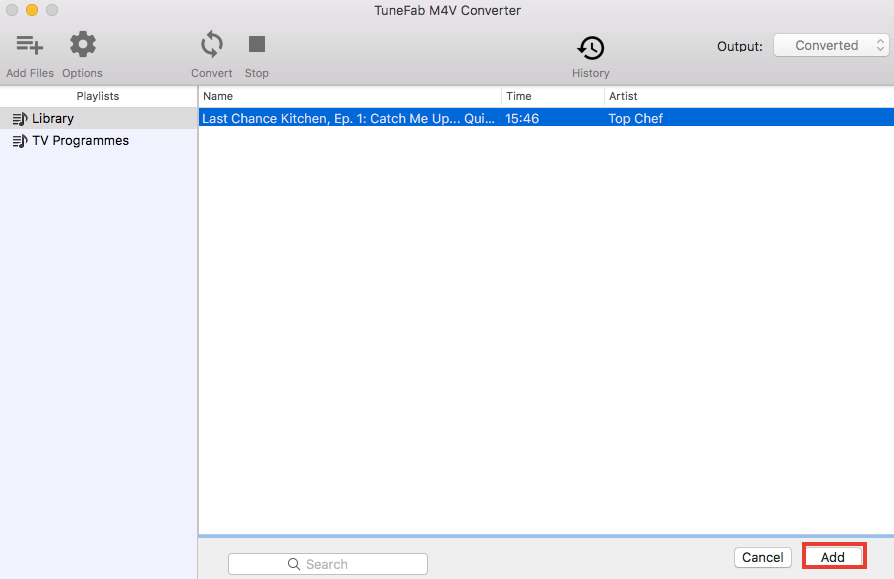Viewport: 894px width, 579px height.
Task: Open the Output Converted dropdown
Action: pyautogui.click(x=831, y=46)
